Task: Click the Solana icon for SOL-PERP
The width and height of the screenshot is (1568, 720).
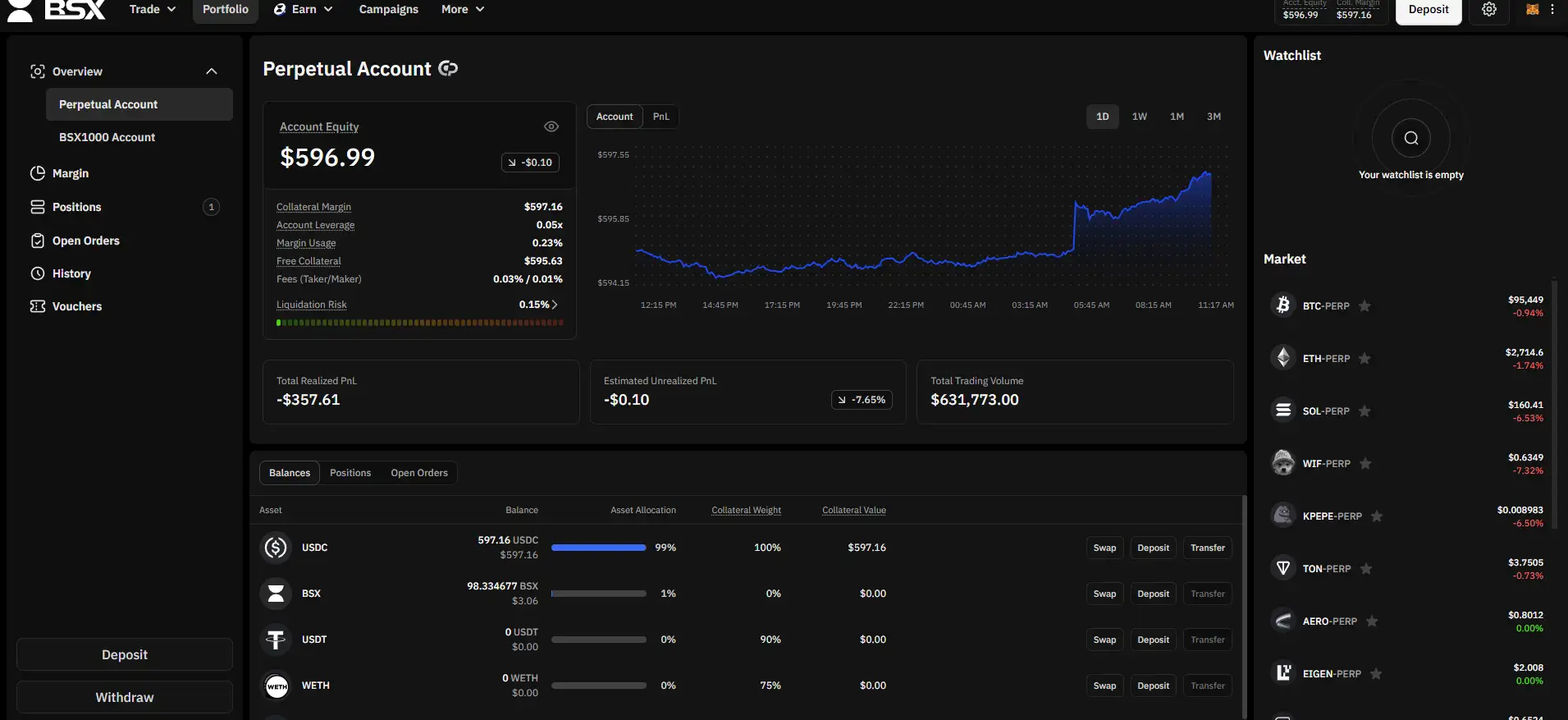Action: point(1282,410)
